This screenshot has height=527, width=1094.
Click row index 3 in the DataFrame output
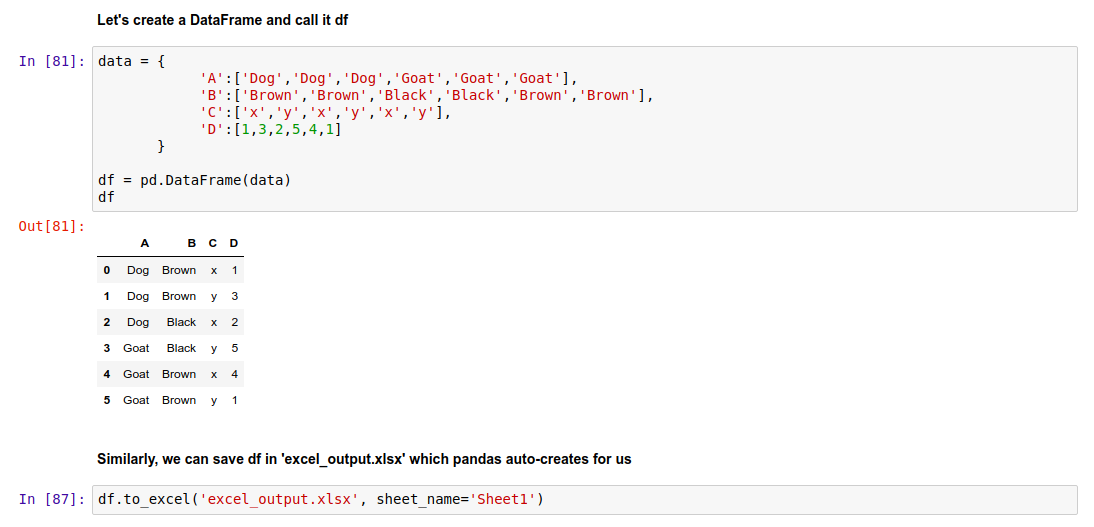pyautogui.click(x=106, y=348)
